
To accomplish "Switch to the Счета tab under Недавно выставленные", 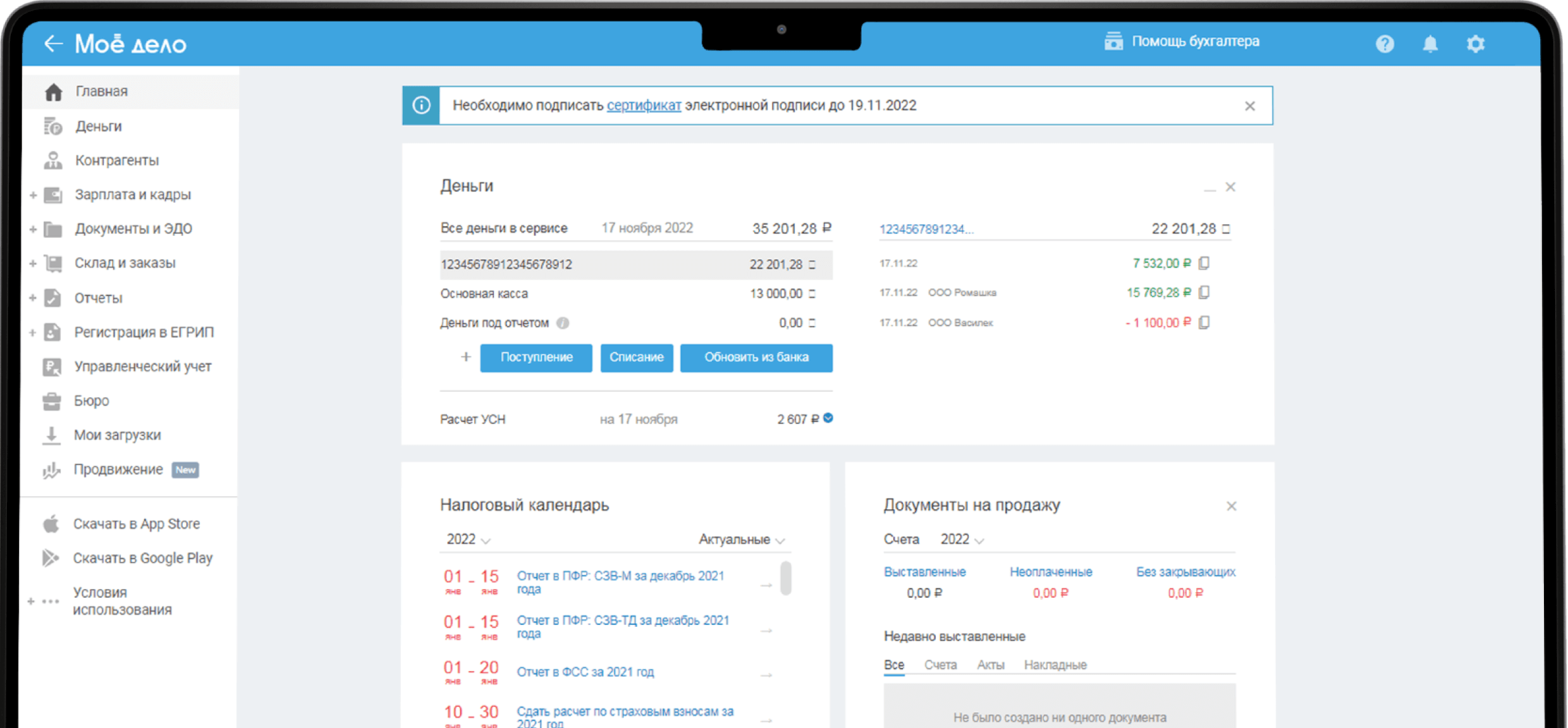I will pos(940,665).
